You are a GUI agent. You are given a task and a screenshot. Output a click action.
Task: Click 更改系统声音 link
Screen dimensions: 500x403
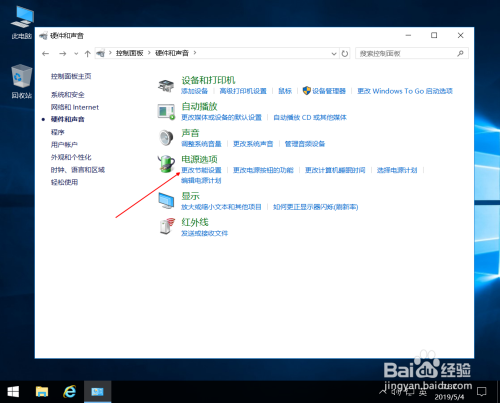coord(253,144)
